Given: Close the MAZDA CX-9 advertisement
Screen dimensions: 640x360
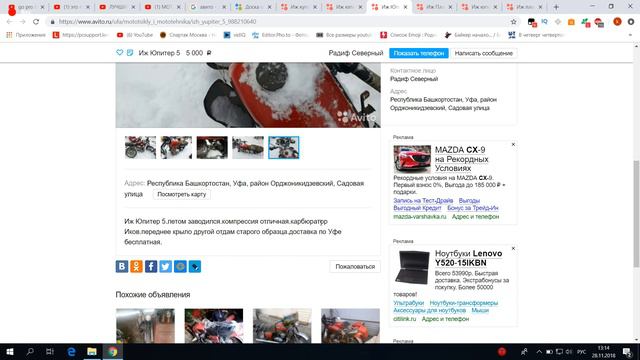Looking at the screenshot, I should coord(513,144).
